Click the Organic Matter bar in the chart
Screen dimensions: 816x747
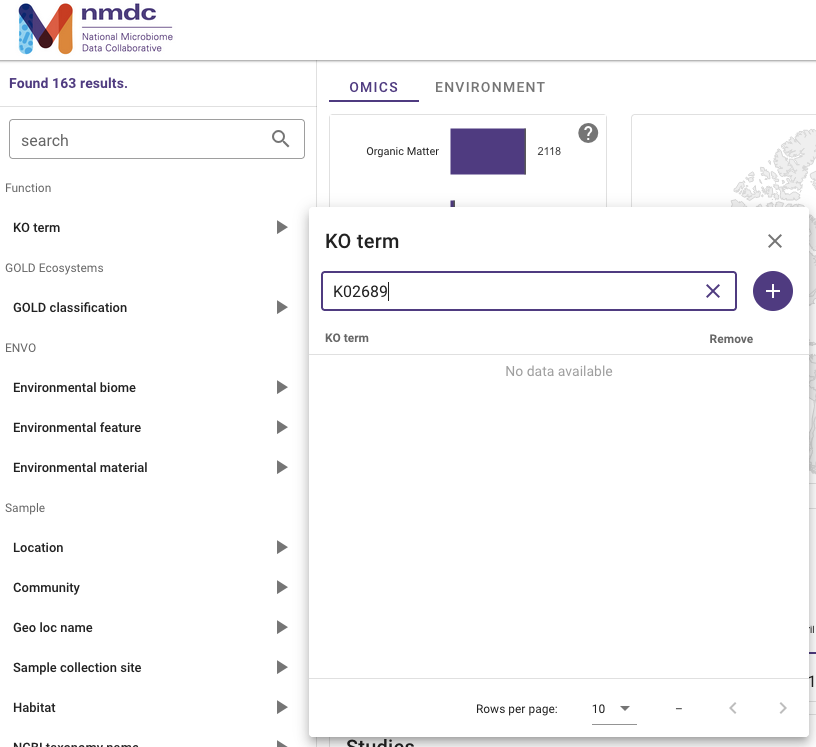[488, 151]
